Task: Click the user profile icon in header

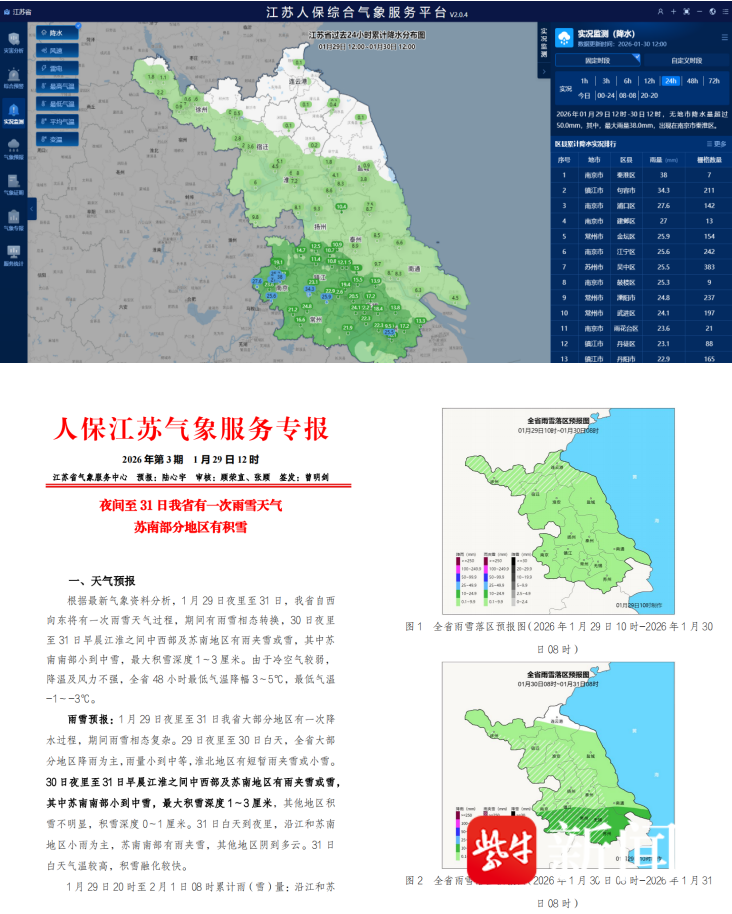Action: click(660, 11)
